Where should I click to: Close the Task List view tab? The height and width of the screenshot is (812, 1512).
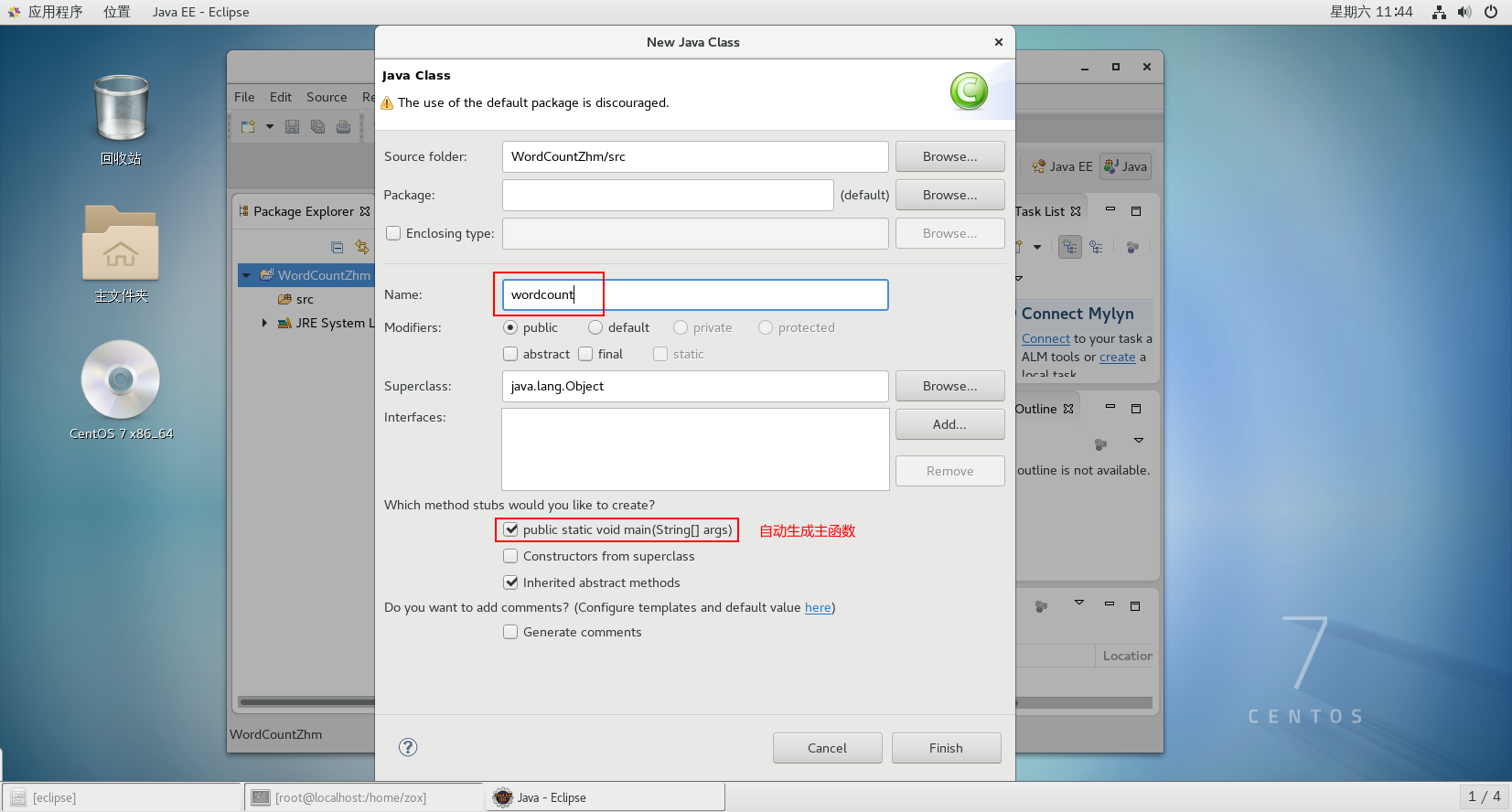click(1076, 211)
